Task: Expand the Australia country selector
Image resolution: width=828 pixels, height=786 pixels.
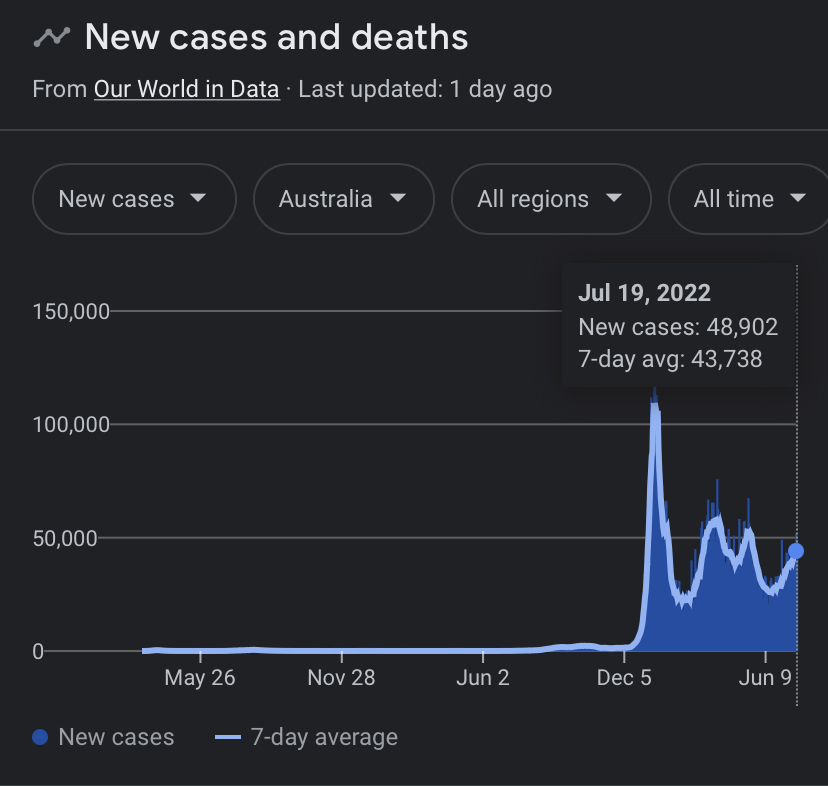Action: pos(343,199)
